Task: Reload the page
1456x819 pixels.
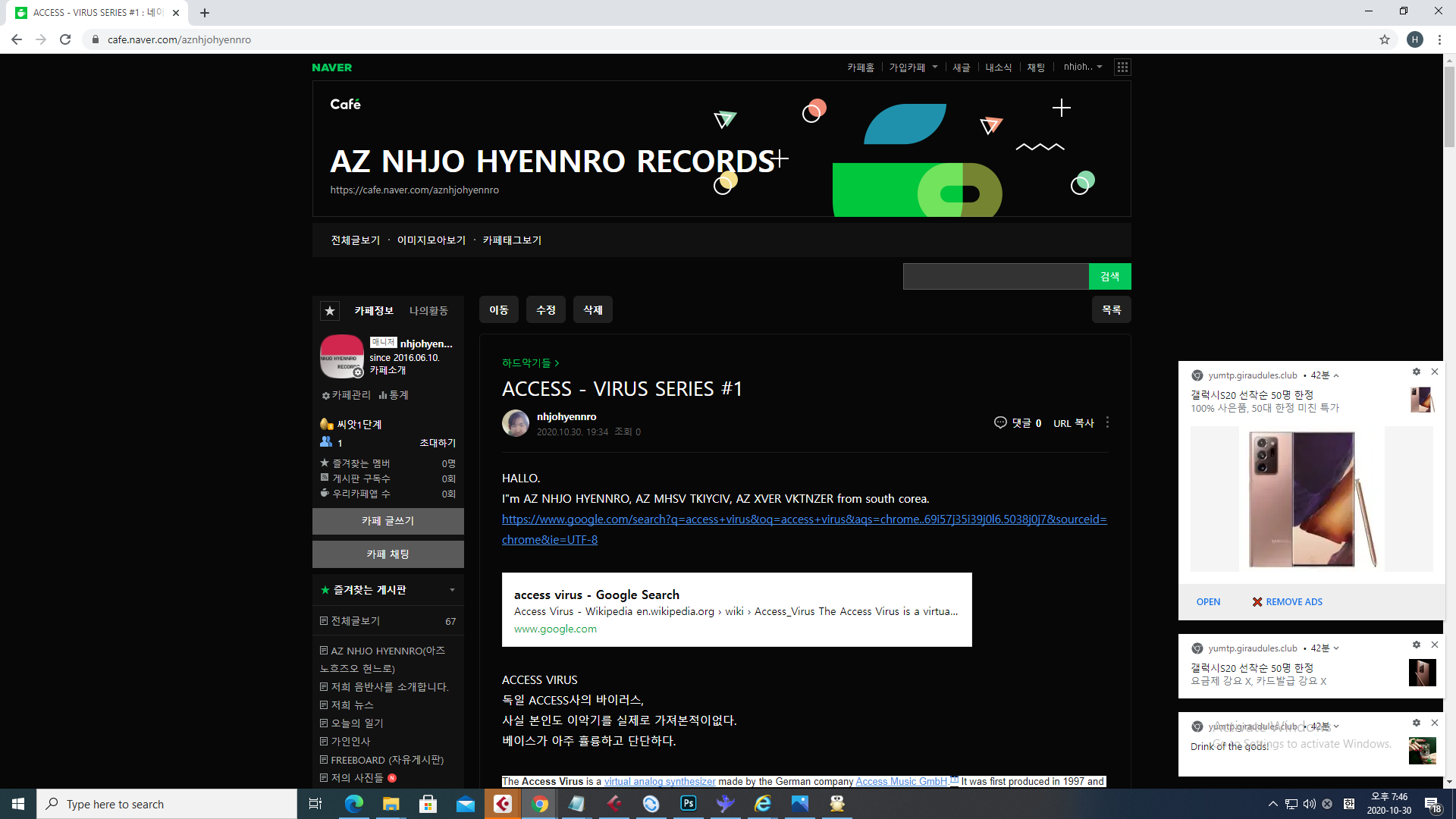Action: click(65, 39)
